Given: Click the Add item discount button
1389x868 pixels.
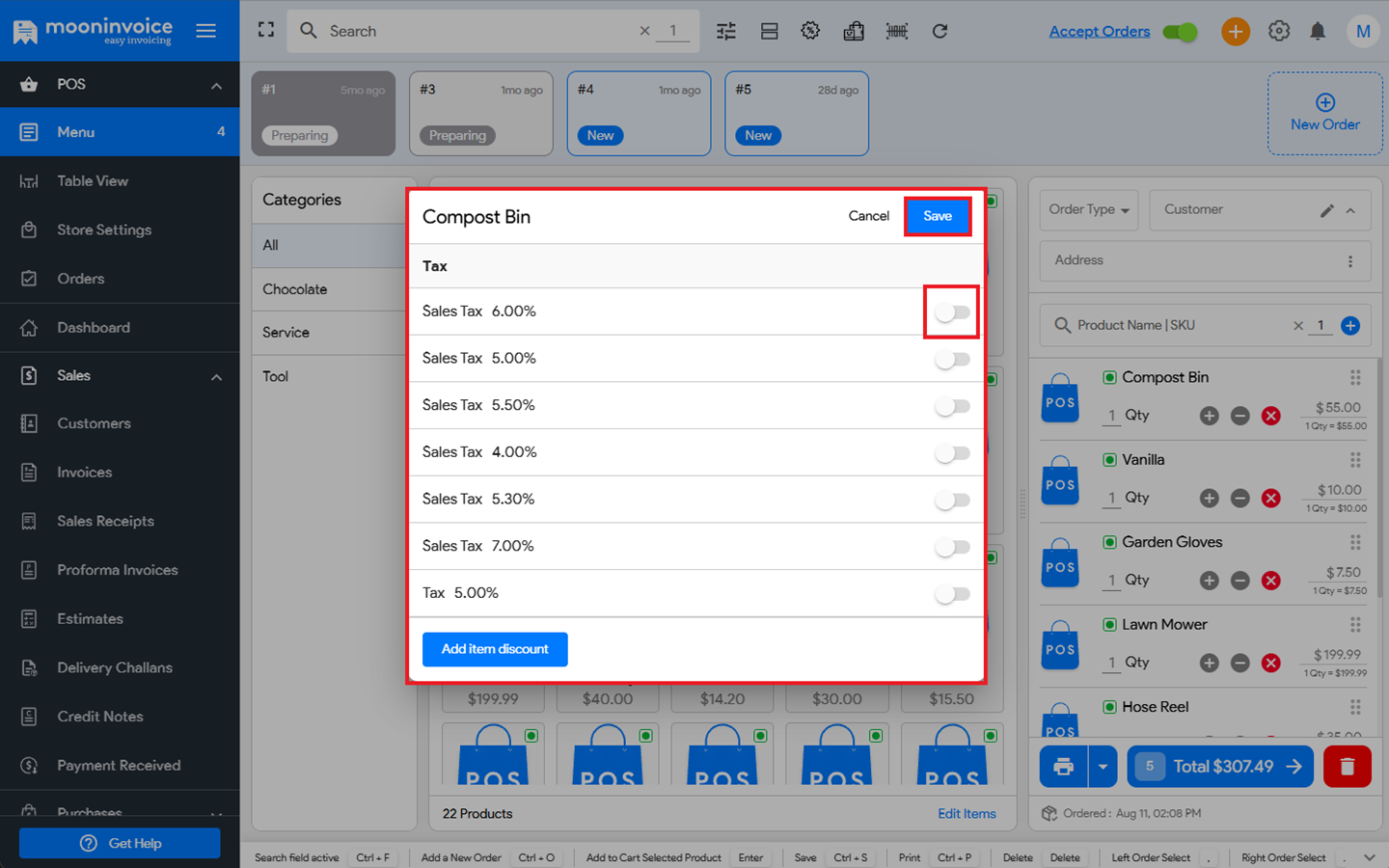Looking at the screenshot, I should coord(495,649).
